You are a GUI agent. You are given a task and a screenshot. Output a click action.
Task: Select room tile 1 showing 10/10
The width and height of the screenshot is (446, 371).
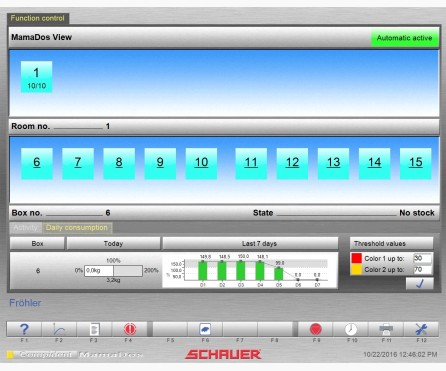click(x=37, y=77)
